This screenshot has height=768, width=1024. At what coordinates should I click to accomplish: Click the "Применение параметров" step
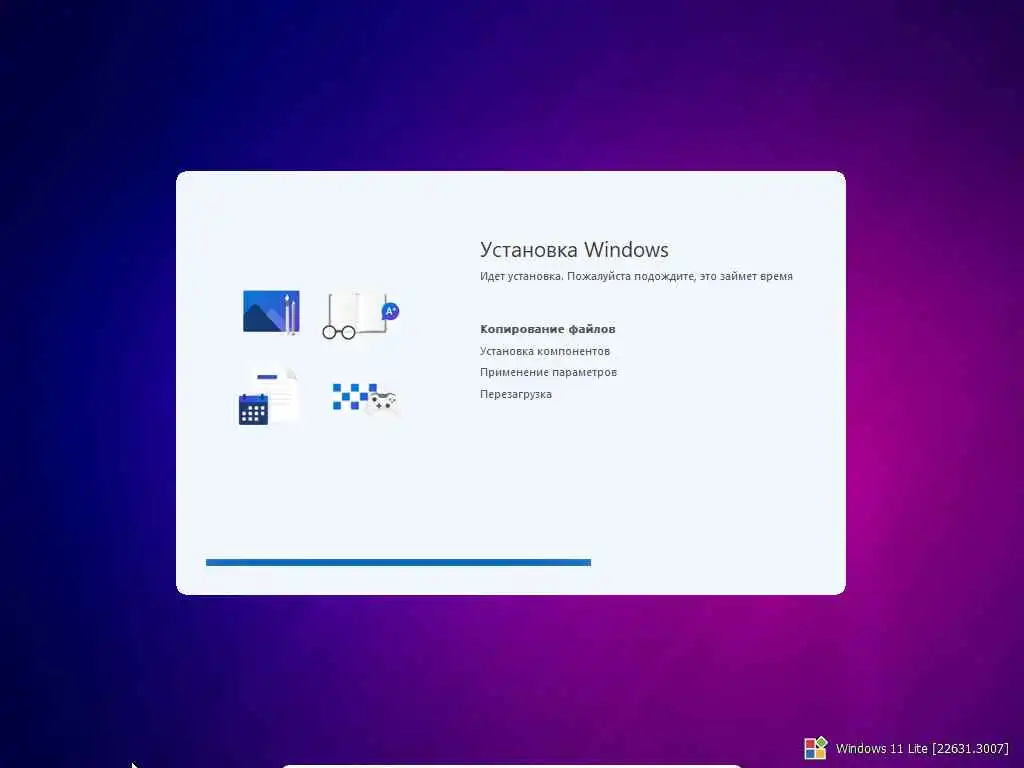pos(548,372)
